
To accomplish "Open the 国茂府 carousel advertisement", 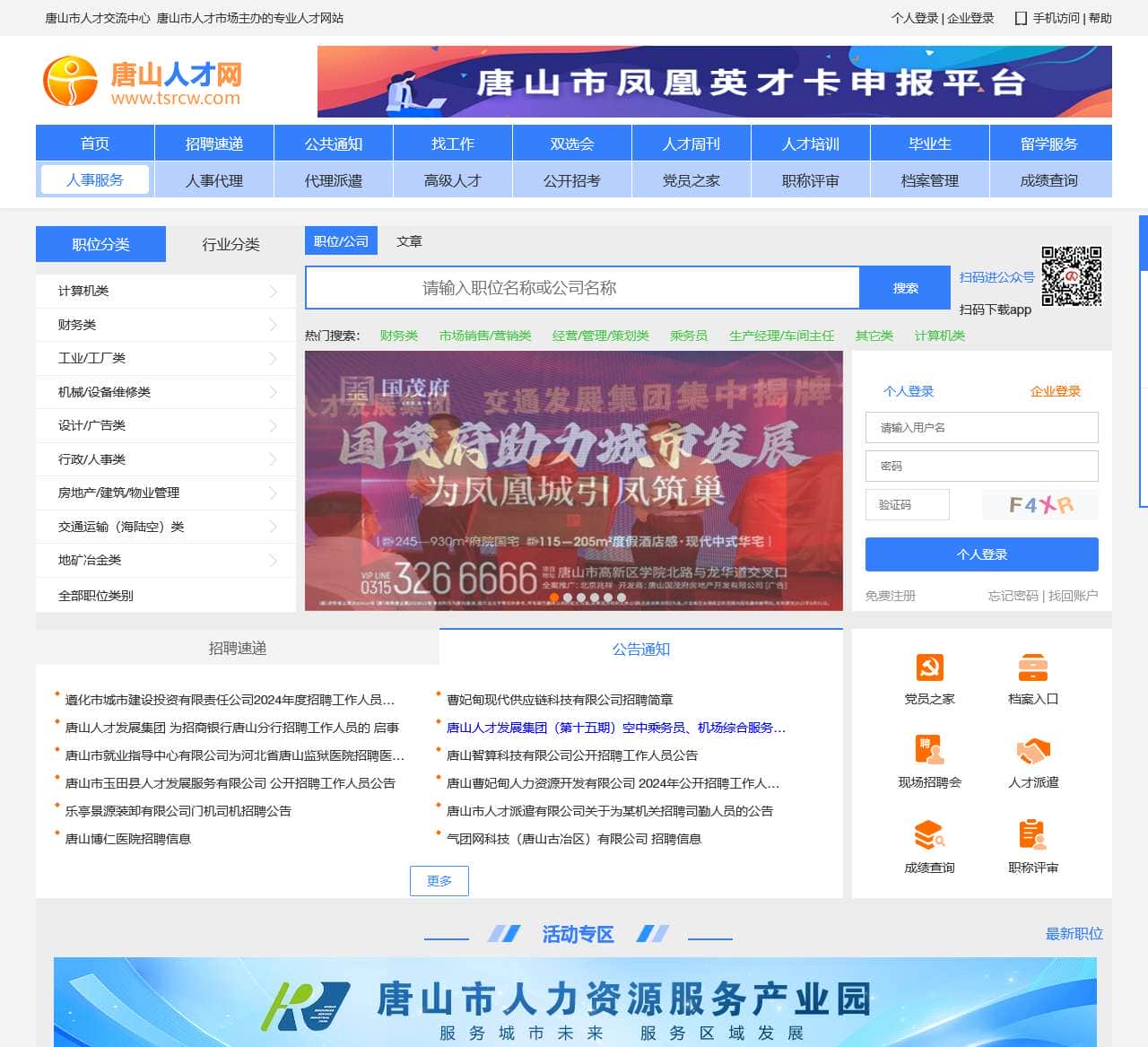I will 574,481.
